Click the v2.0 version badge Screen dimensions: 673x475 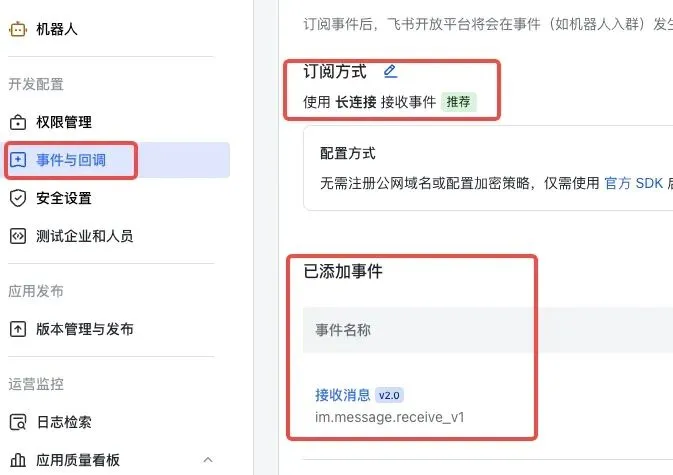tap(389, 395)
